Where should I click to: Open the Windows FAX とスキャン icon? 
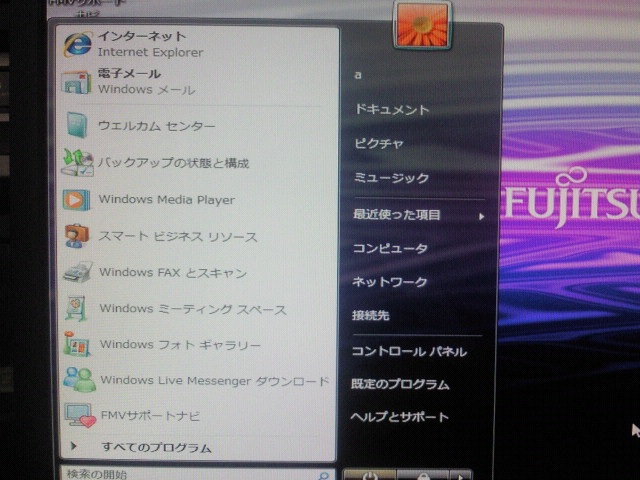pos(78,272)
